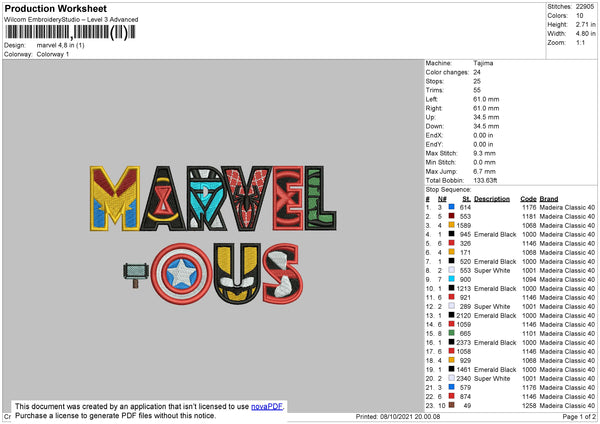
Task: Click the Captain Marvel letter M
Action: [x=115, y=198]
